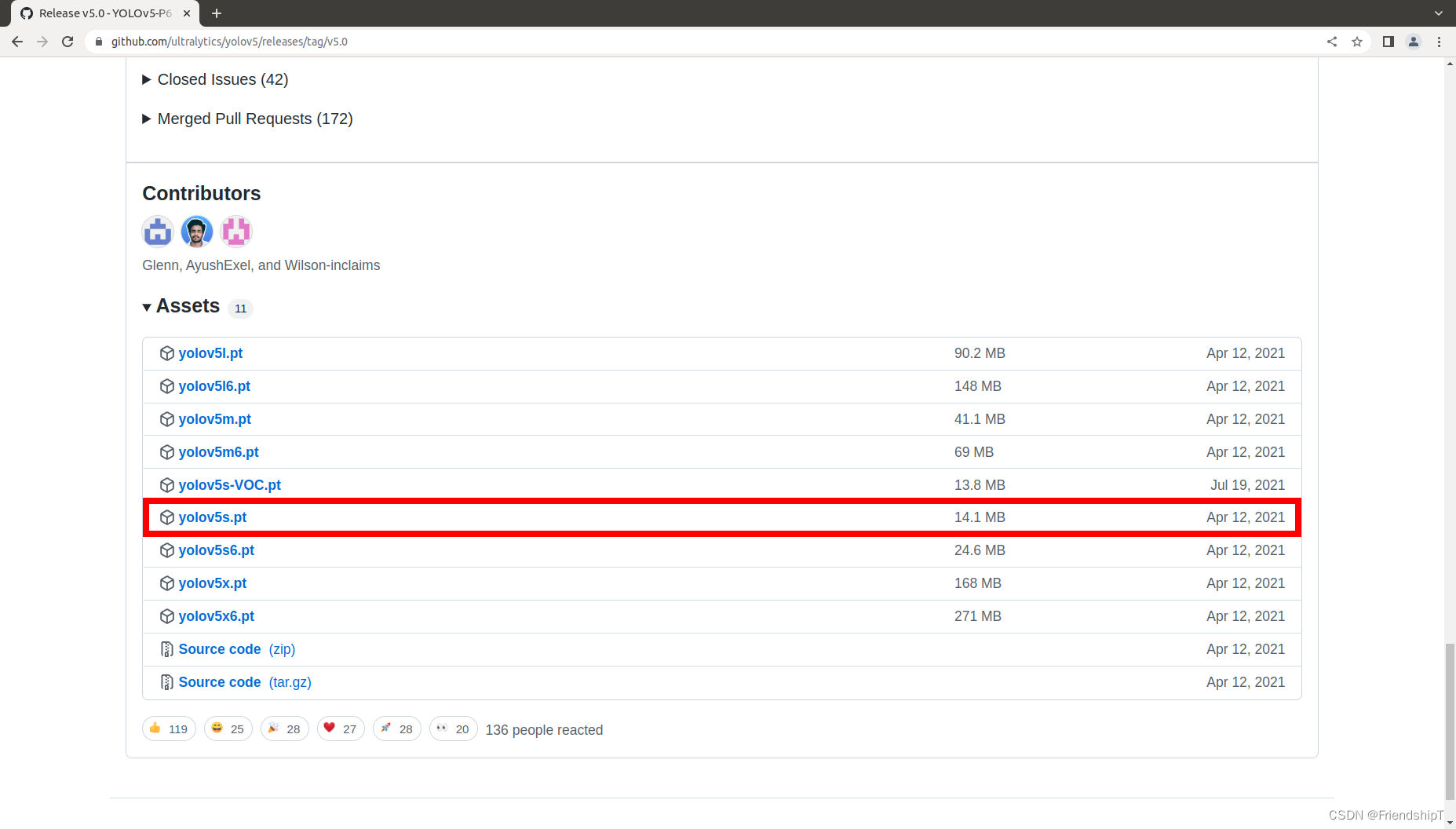Click the Assets count badge 11

coord(240,309)
